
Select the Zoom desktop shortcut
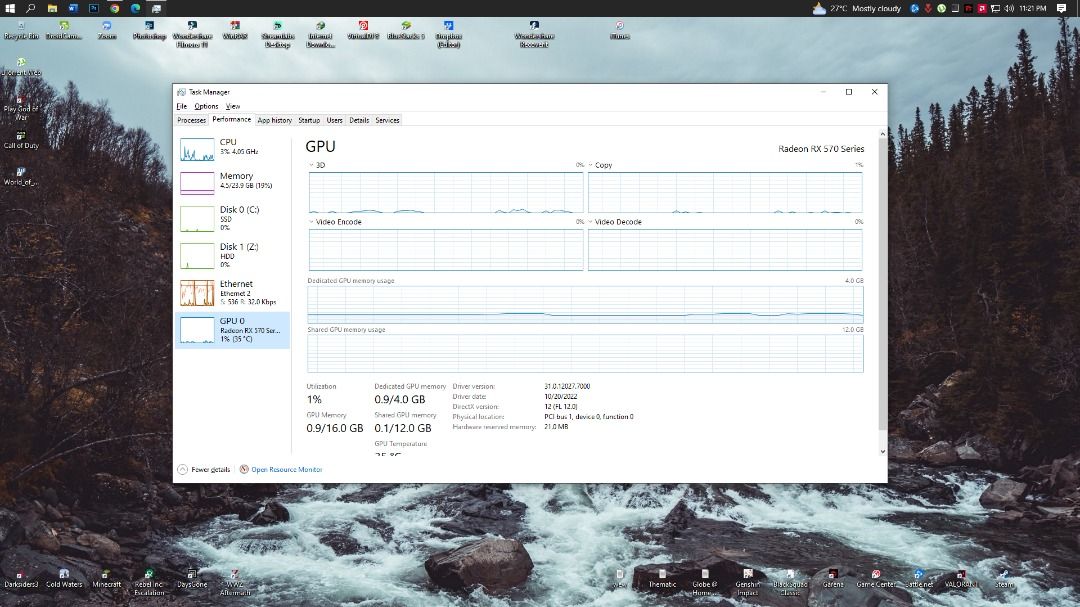(107, 30)
